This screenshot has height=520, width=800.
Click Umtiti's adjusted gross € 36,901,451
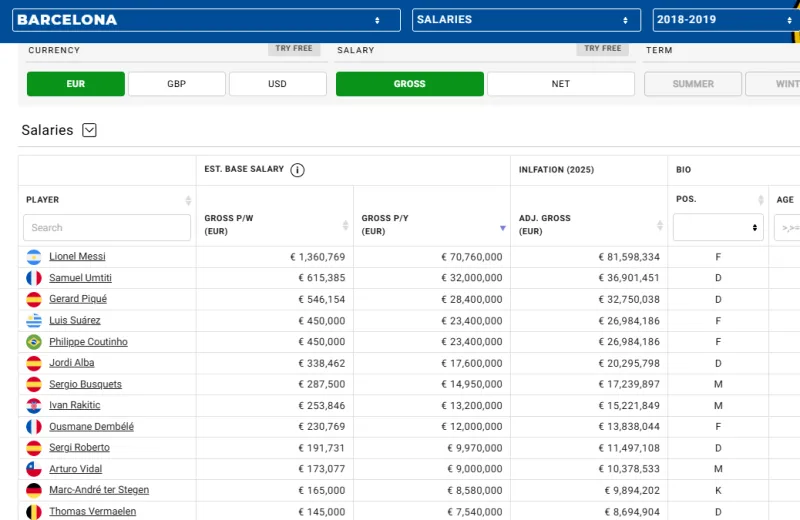(x=629, y=278)
